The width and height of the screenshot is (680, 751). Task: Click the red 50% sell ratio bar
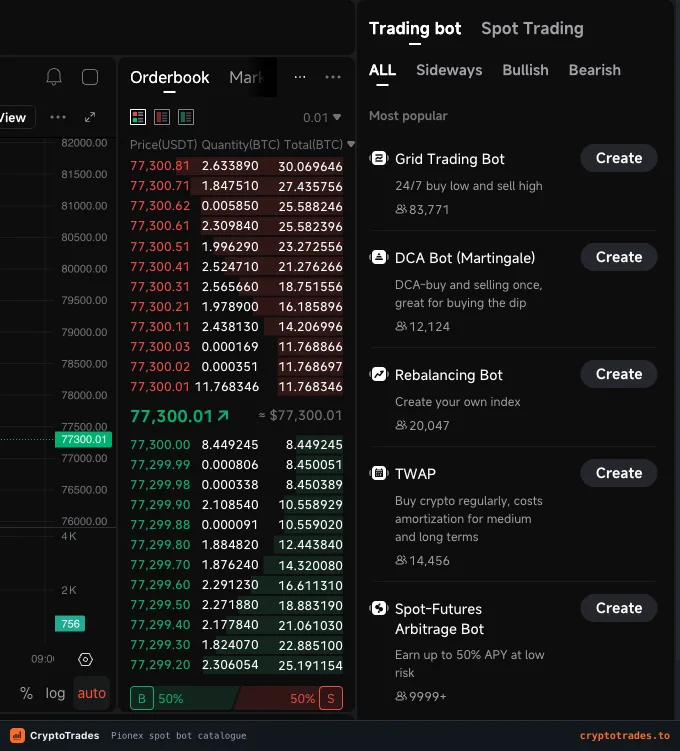pyautogui.click(x=278, y=698)
